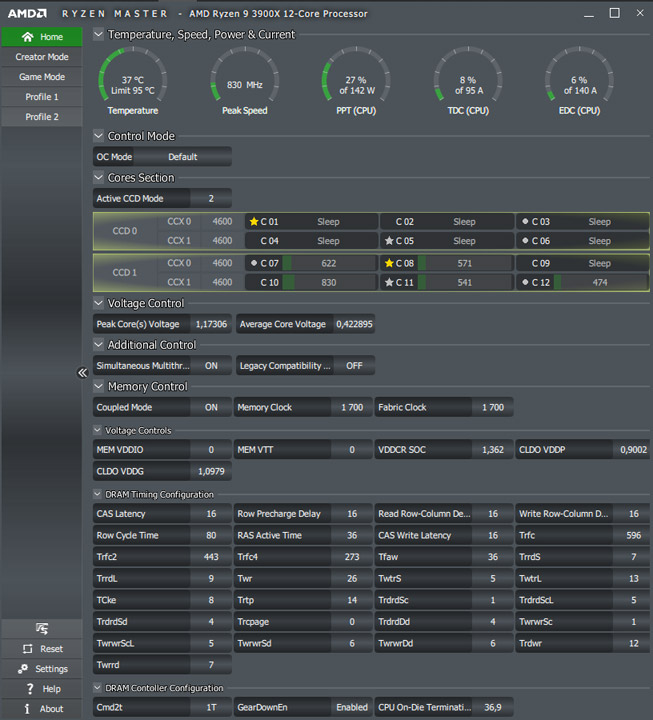This screenshot has width=653, height=720.
Task: Click the CAS Latency value 16
Action: coord(211,514)
